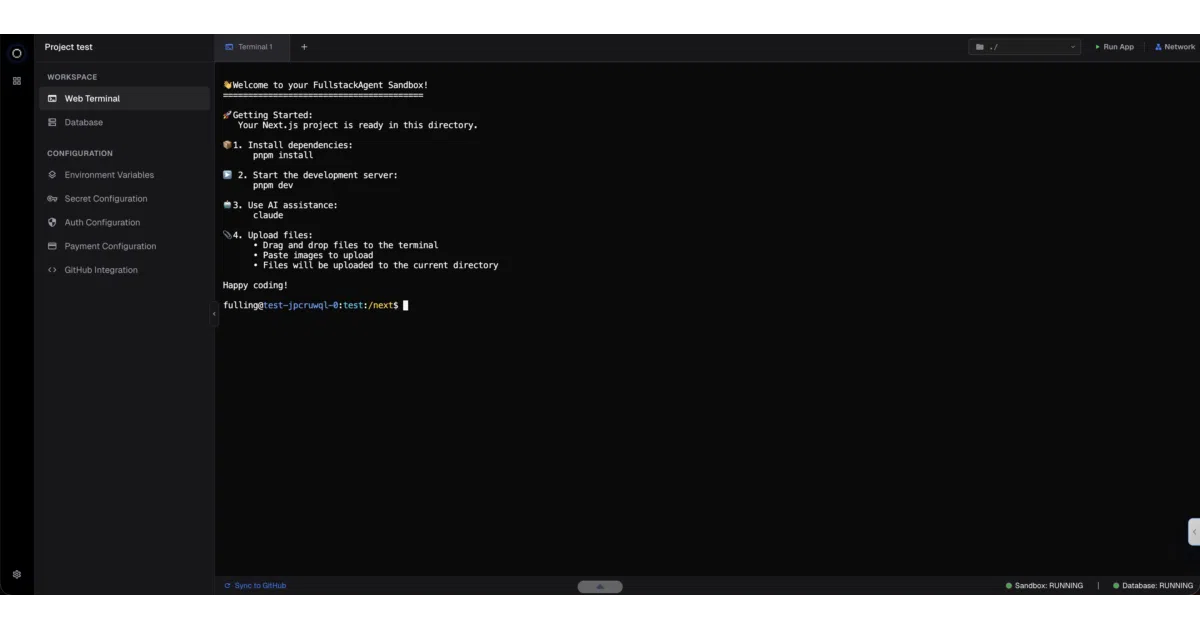1200x630 pixels.
Task: Open settings gear icon at bottom left
Action: (x=16, y=575)
